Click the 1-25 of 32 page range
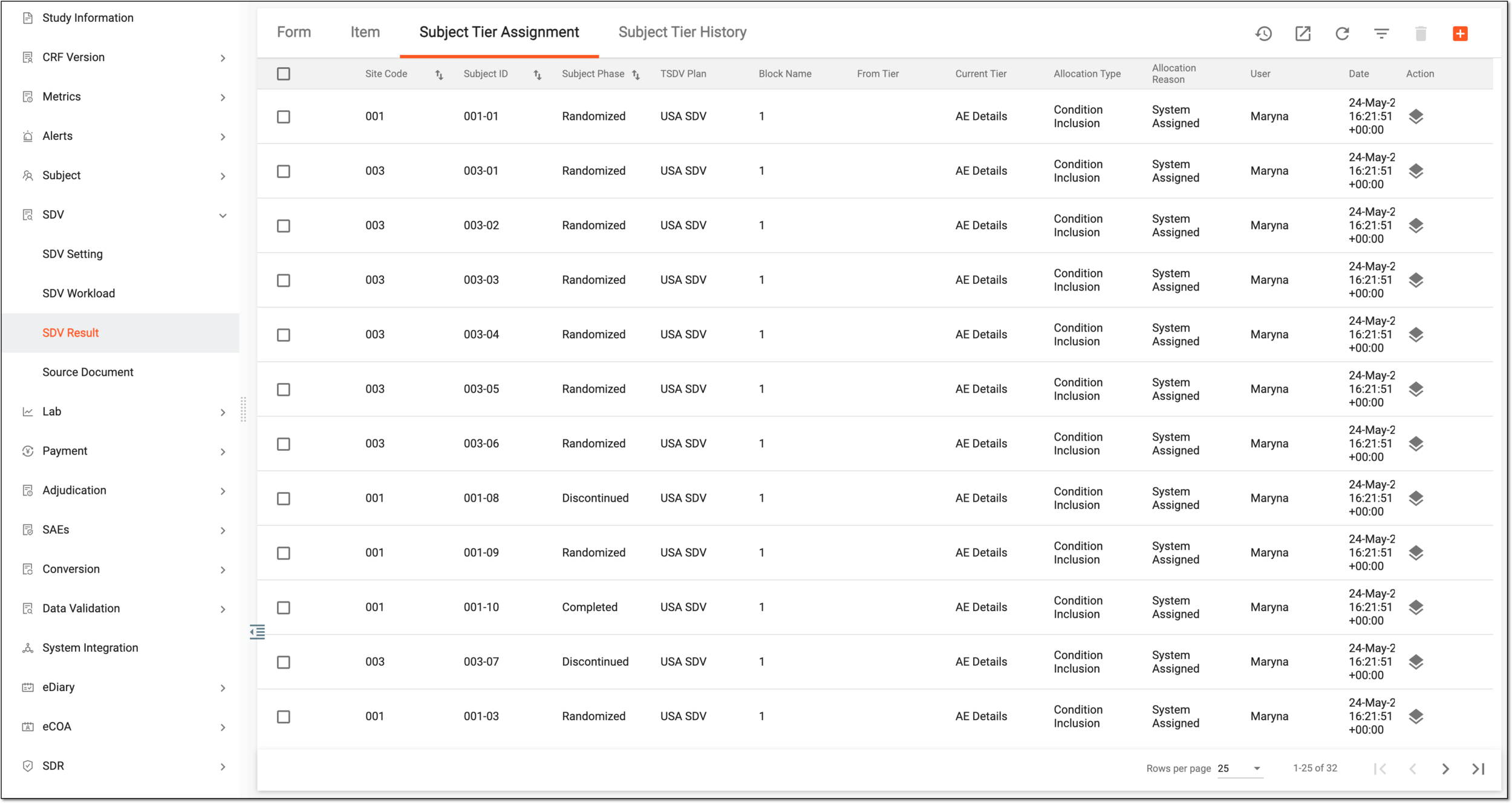The image size is (1512, 803). click(1315, 768)
